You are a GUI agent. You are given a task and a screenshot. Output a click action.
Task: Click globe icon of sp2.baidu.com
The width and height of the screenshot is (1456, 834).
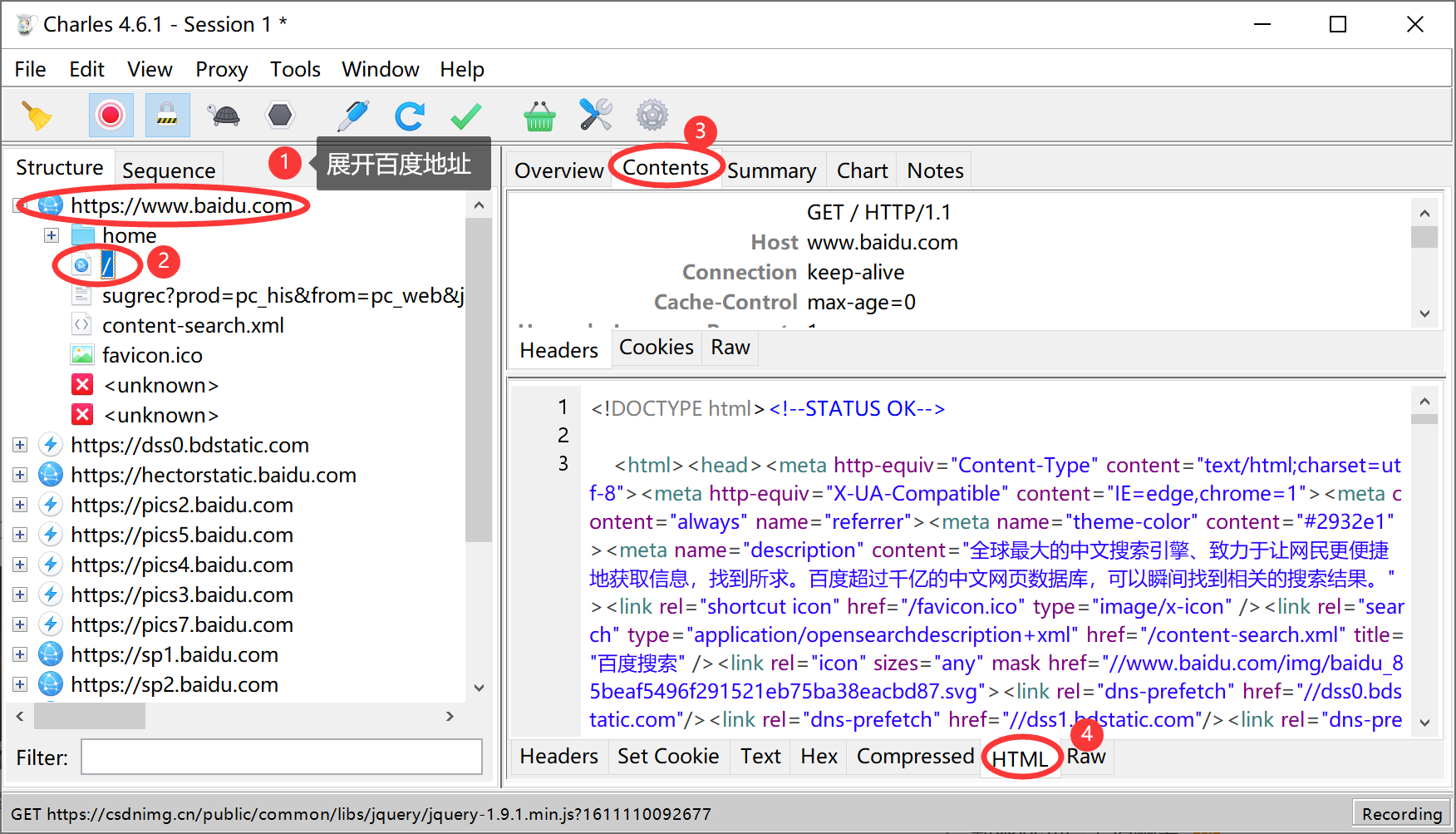point(51,684)
